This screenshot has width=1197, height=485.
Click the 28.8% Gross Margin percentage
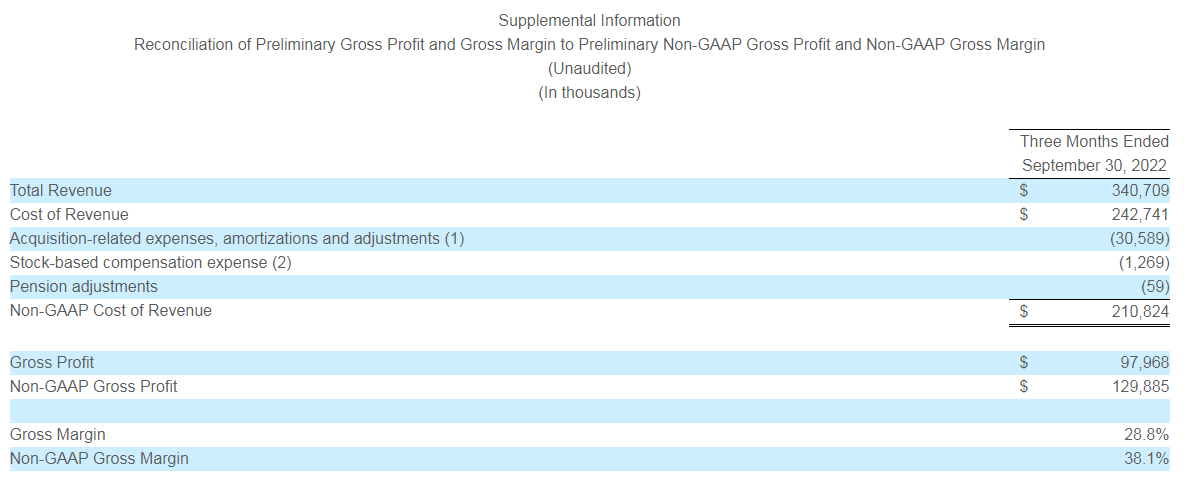pos(1146,435)
